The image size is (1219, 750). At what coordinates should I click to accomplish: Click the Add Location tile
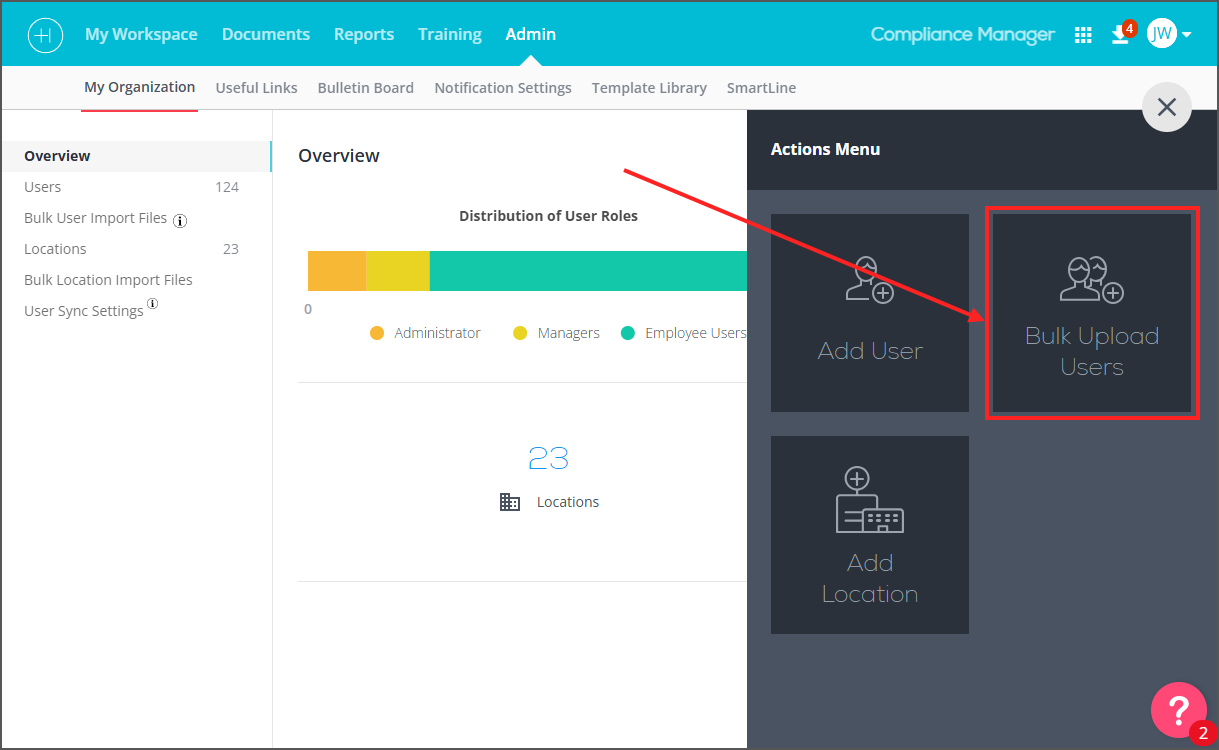point(870,534)
